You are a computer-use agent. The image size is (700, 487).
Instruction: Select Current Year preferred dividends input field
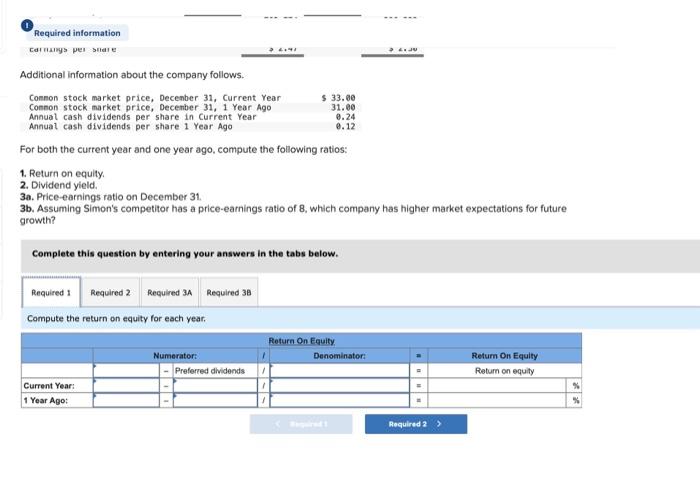215,385
